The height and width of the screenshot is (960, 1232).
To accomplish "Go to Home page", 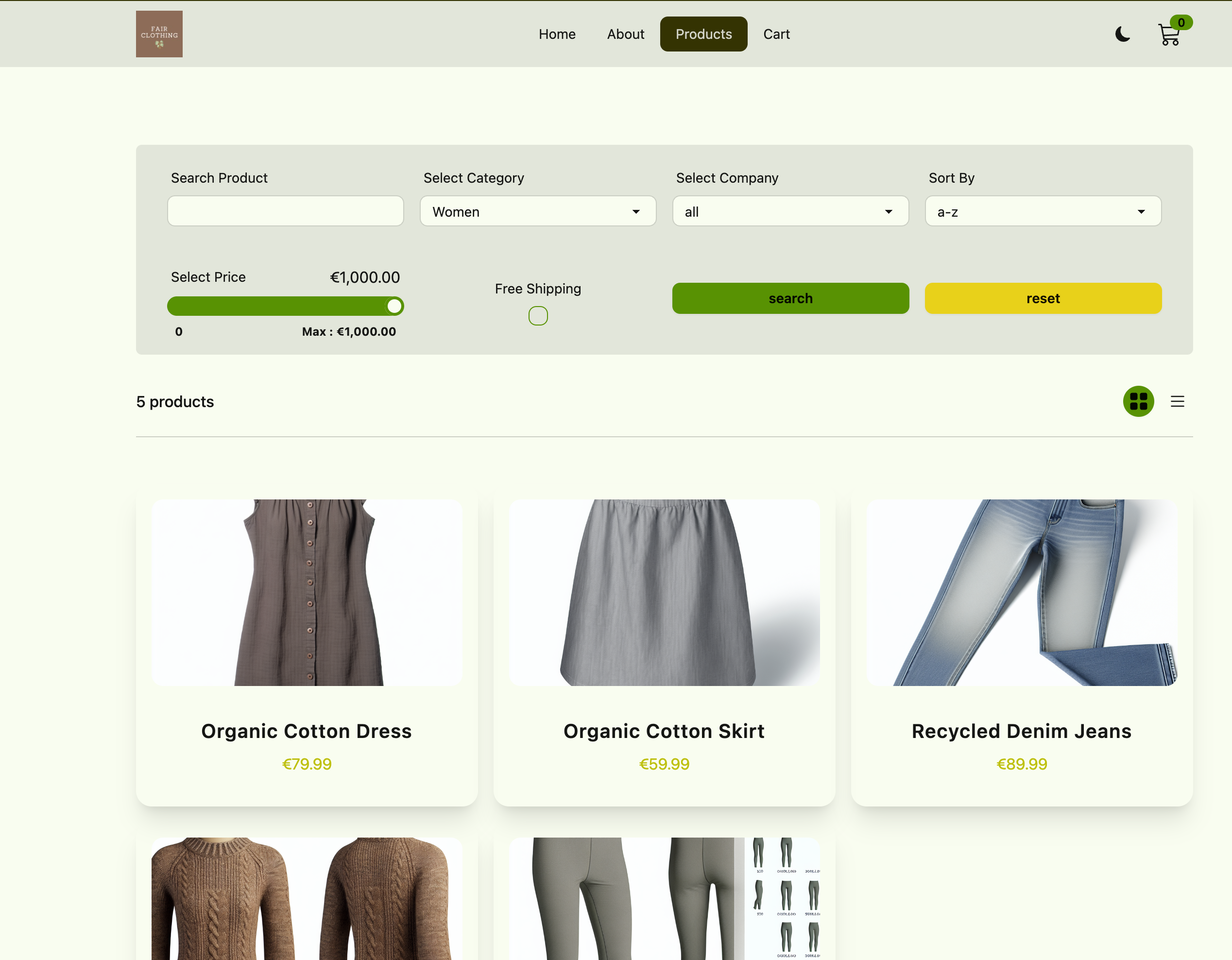I will pyautogui.click(x=557, y=34).
